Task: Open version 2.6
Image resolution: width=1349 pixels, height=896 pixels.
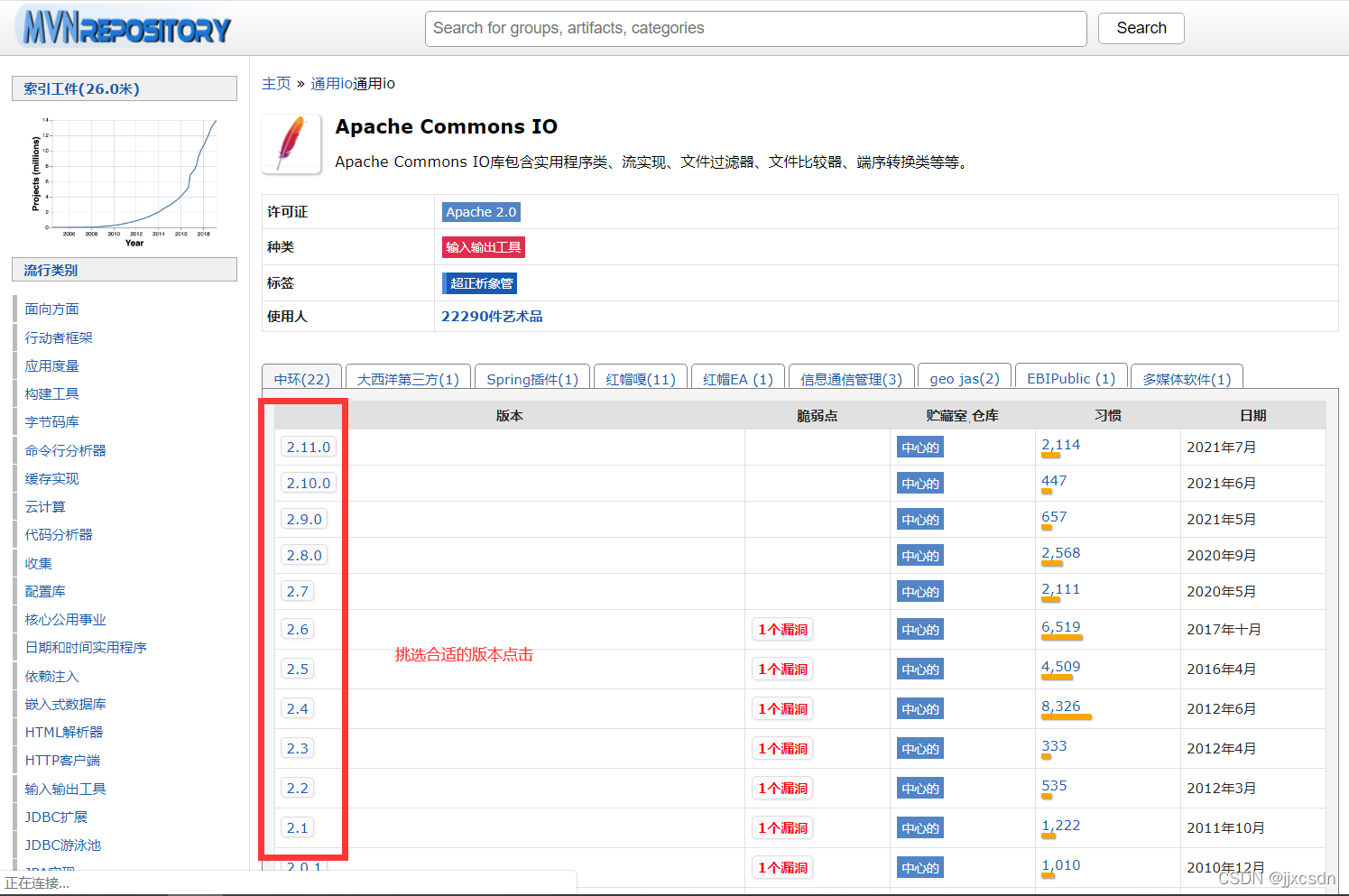Action: (298, 630)
